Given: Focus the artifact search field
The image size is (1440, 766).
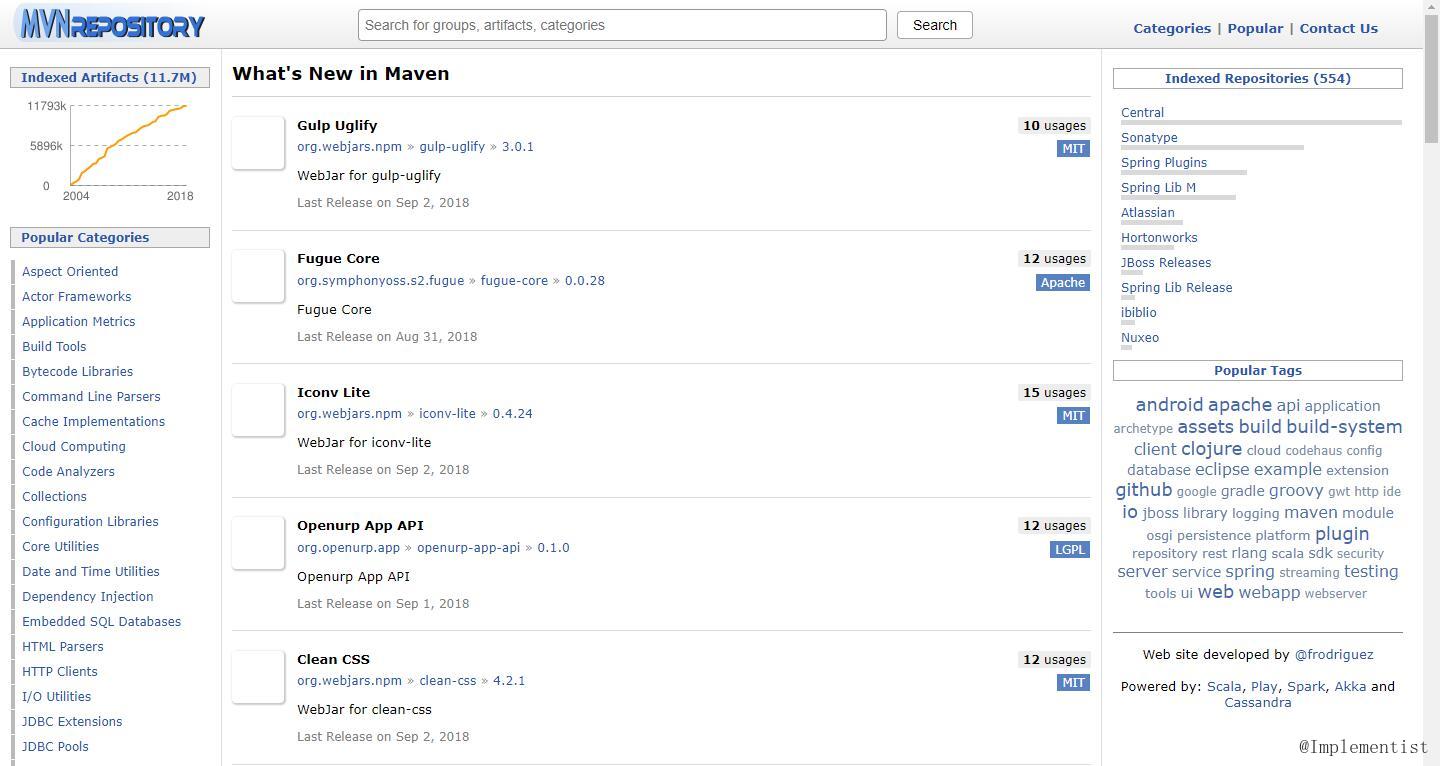Looking at the screenshot, I should [x=622, y=25].
